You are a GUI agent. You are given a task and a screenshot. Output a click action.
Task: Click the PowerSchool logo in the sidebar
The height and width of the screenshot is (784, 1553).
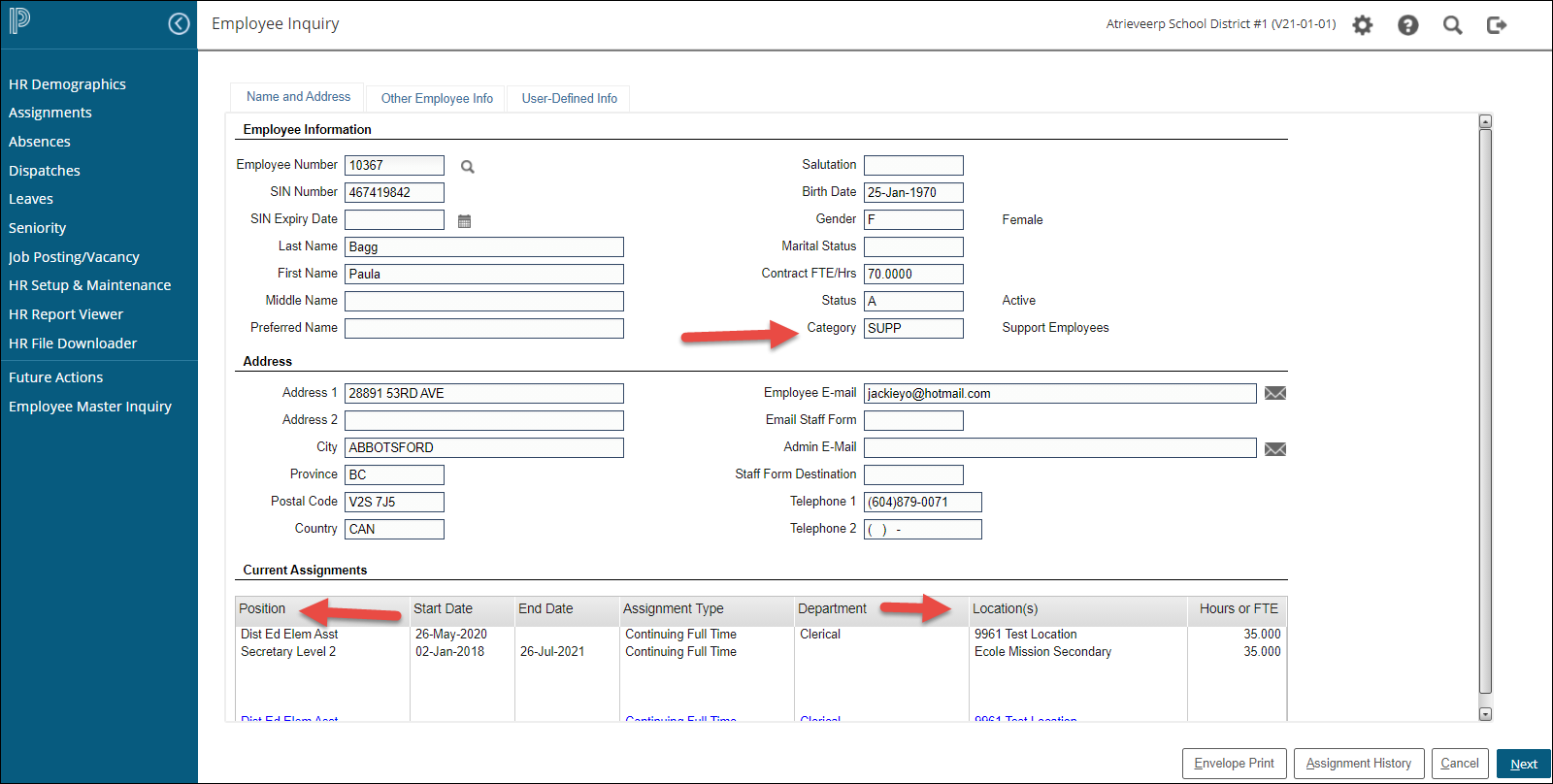click(19, 21)
